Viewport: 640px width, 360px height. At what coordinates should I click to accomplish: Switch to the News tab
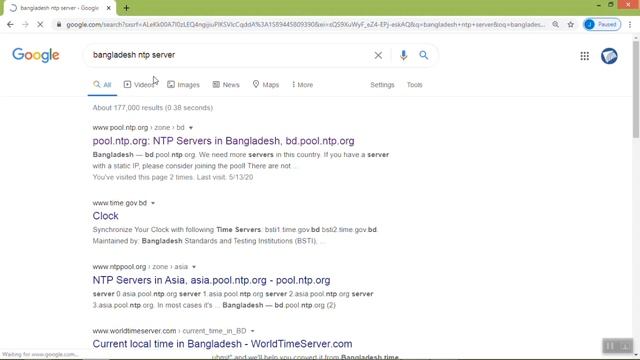[x=226, y=84]
